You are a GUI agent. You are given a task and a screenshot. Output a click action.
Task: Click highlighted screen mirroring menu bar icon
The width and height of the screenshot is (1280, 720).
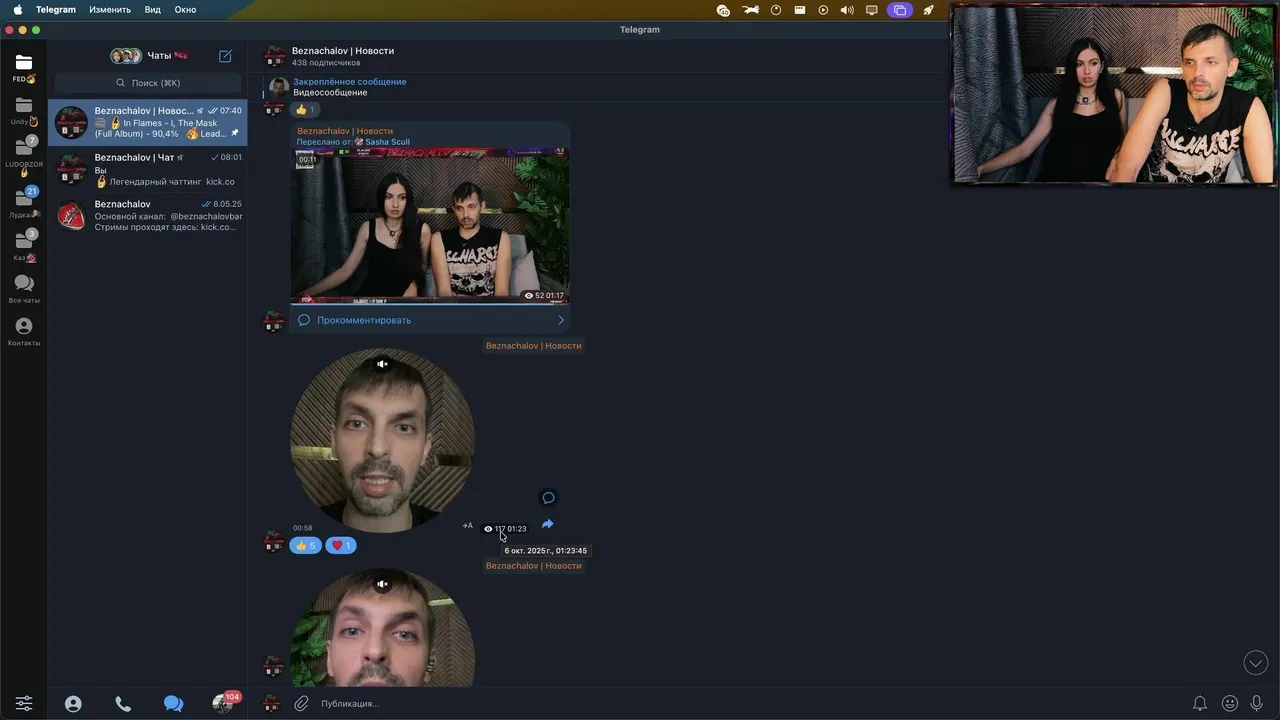coord(900,10)
